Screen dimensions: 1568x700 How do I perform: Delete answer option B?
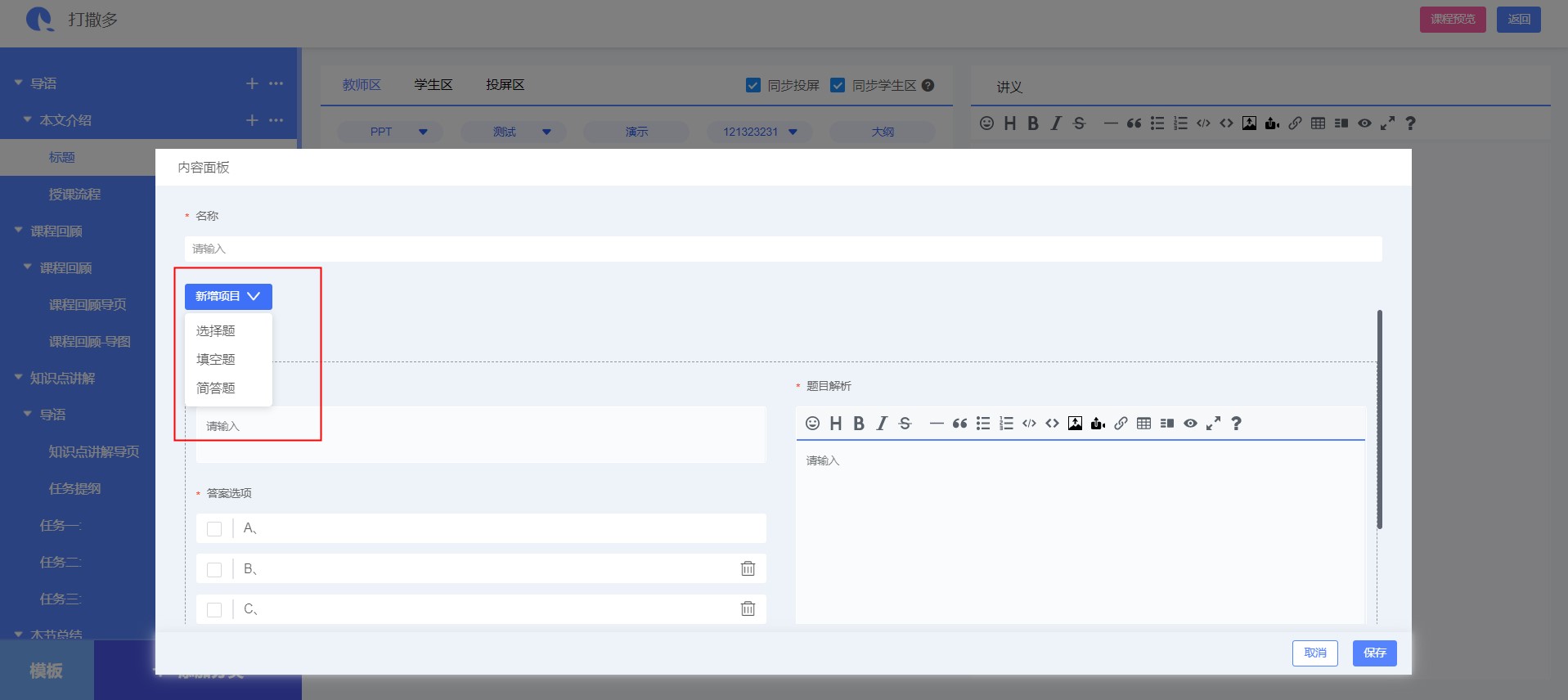click(x=748, y=568)
